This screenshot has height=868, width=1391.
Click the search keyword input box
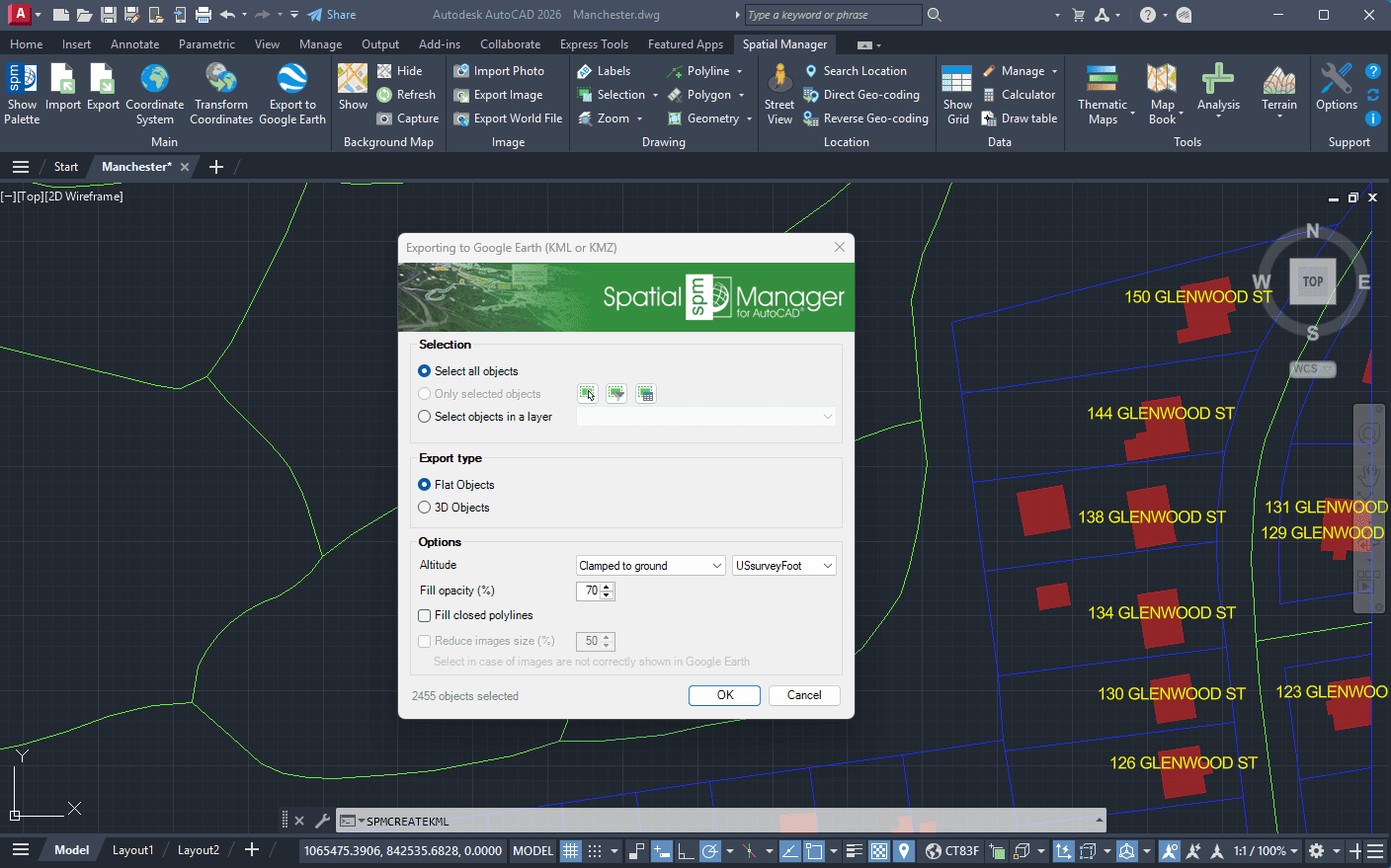point(833,15)
